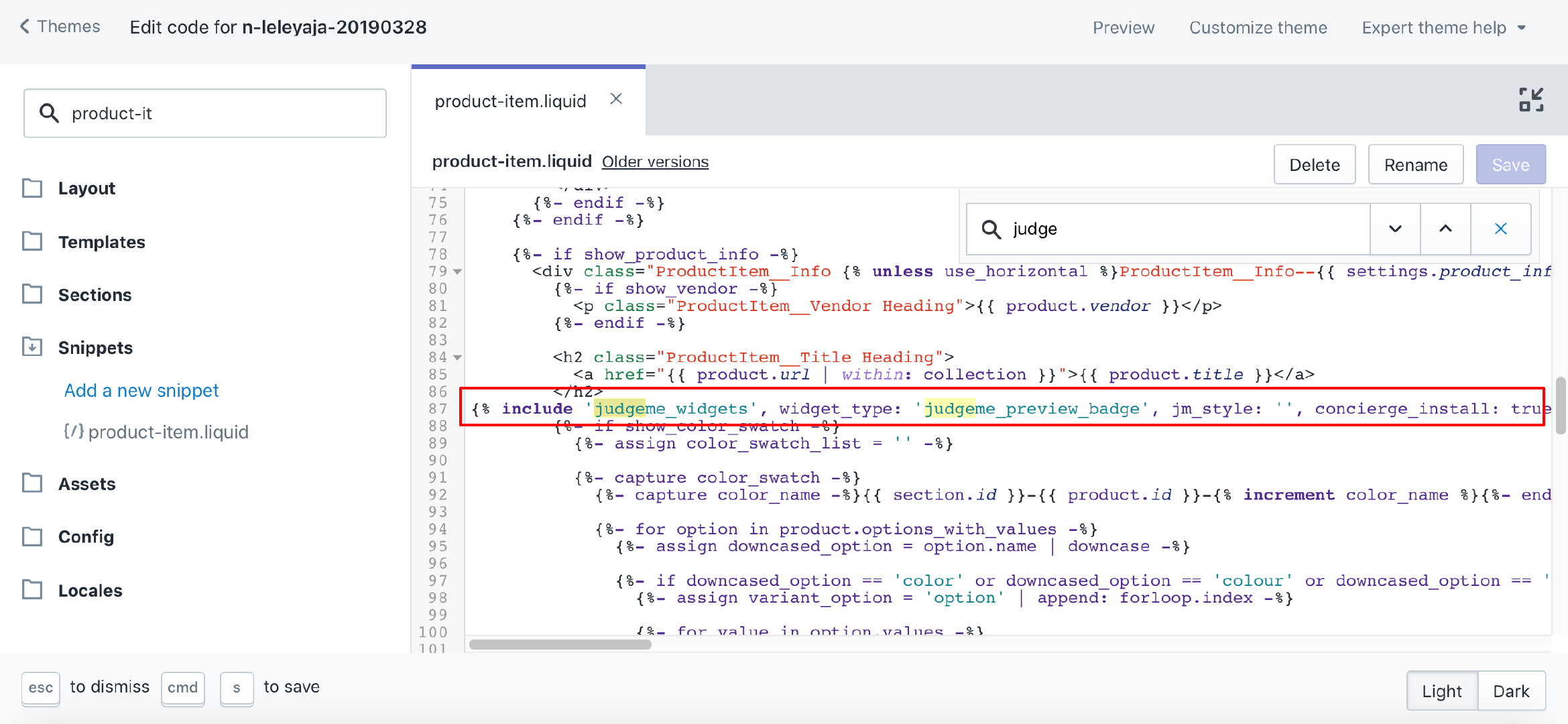
Task: Open Expert theme help dropdown
Action: [1443, 27]
